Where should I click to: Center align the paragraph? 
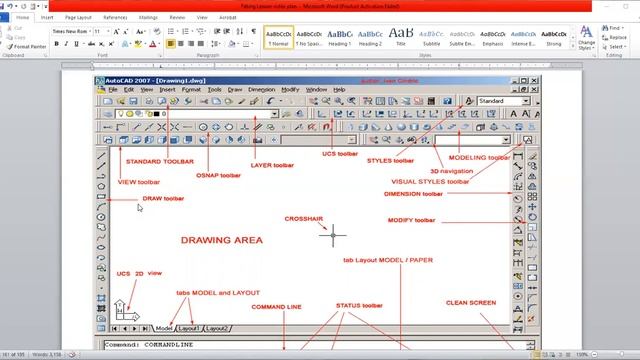coord(181,44)
